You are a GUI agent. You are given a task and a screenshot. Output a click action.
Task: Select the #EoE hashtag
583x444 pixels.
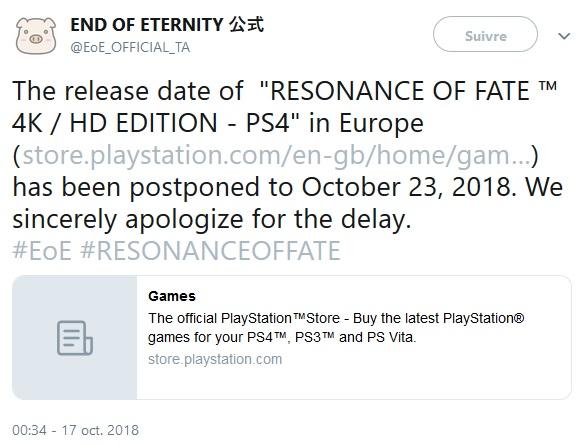[x=42, y=251]
